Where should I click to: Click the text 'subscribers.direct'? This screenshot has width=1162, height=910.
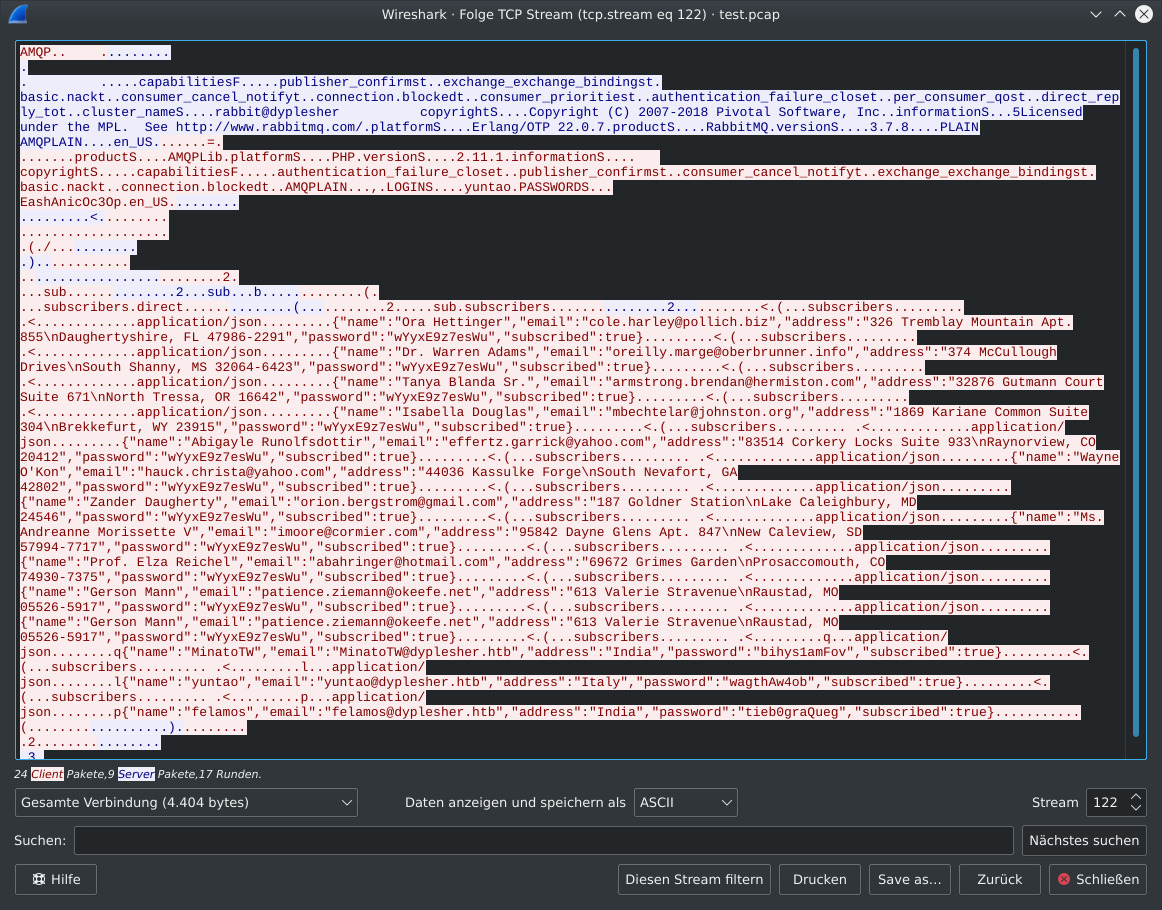coord(113,307)
